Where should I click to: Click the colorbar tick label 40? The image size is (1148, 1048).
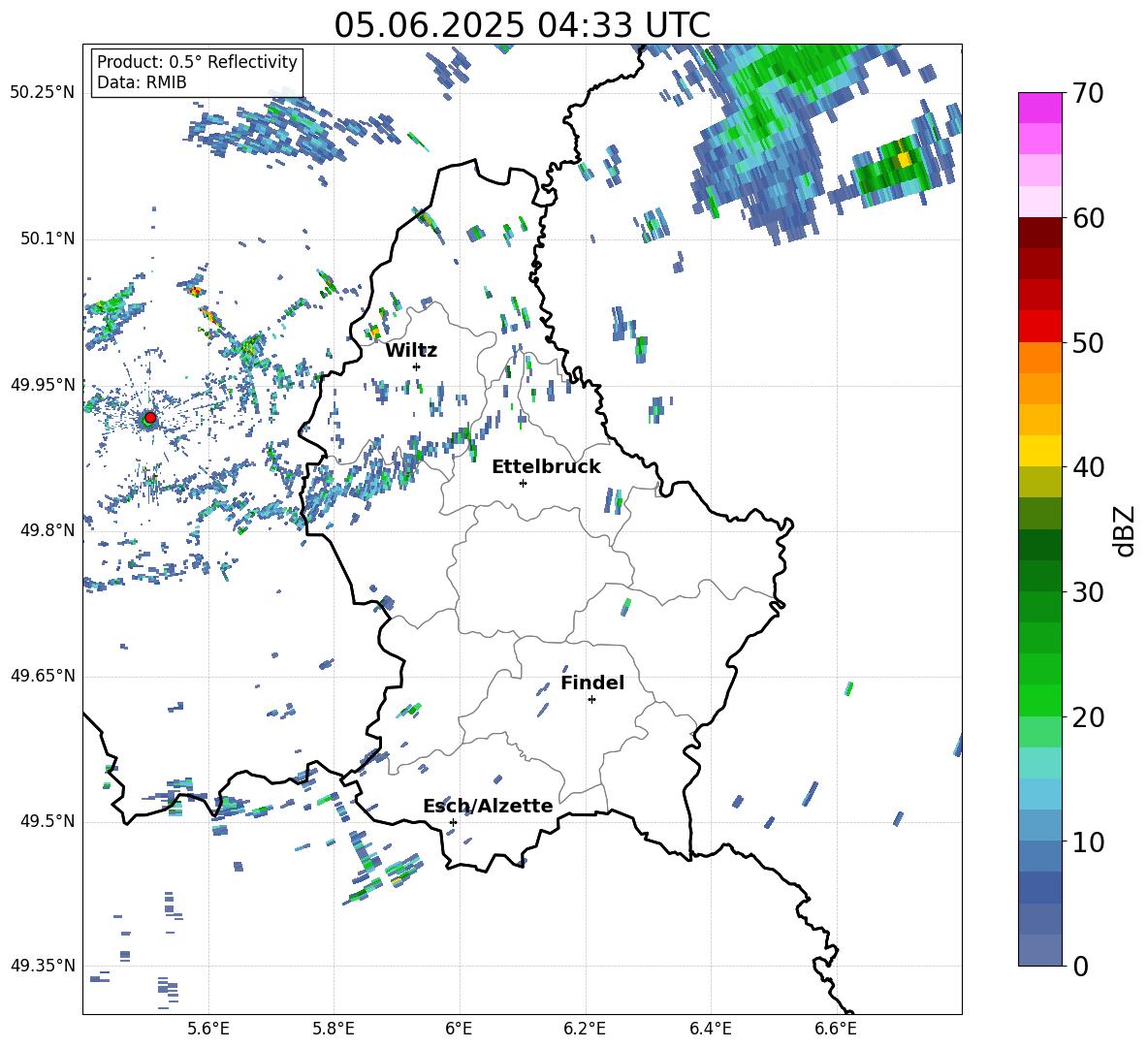click(x=1088, y=467)
